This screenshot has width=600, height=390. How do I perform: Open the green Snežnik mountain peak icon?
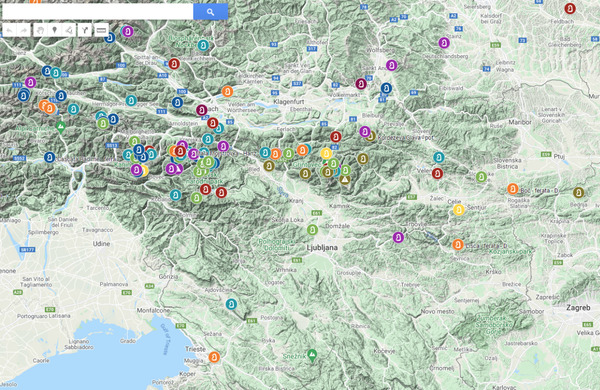point(312,355)
